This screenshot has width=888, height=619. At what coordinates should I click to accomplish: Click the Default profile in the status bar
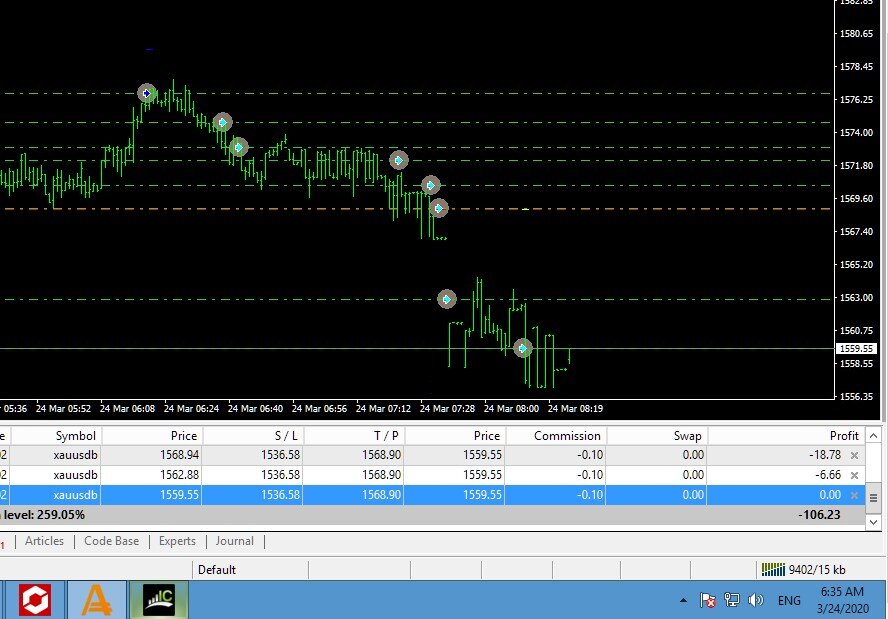click(216, 570)
